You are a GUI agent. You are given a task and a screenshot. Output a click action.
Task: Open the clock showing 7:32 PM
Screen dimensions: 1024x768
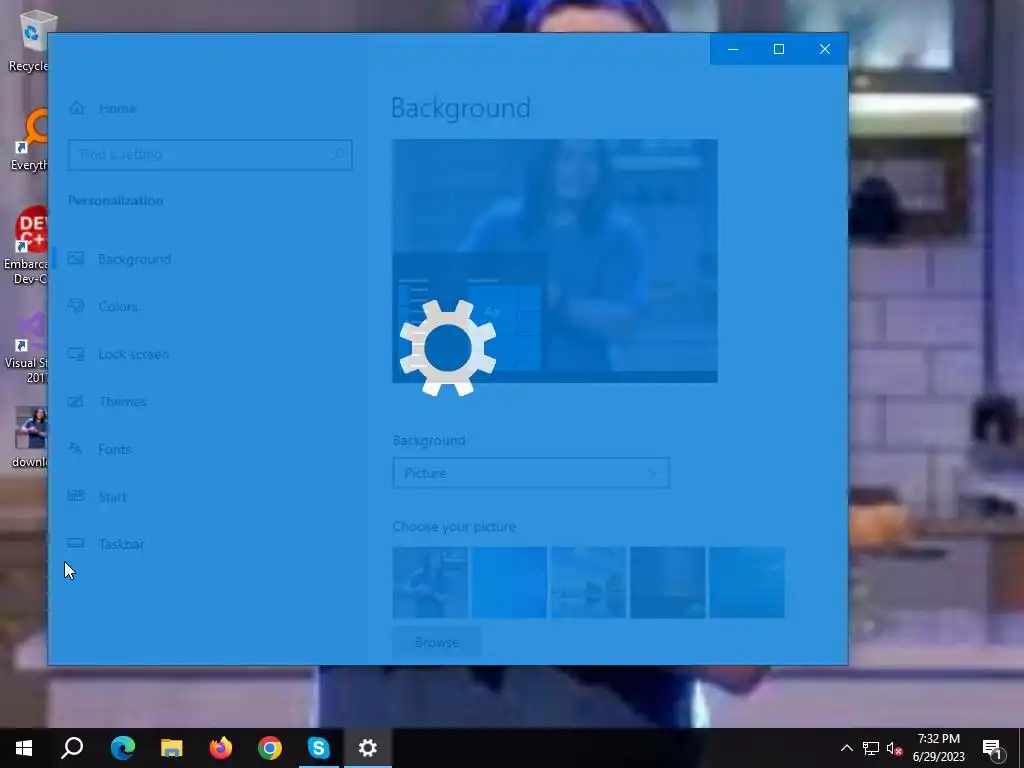coord(938,748)
